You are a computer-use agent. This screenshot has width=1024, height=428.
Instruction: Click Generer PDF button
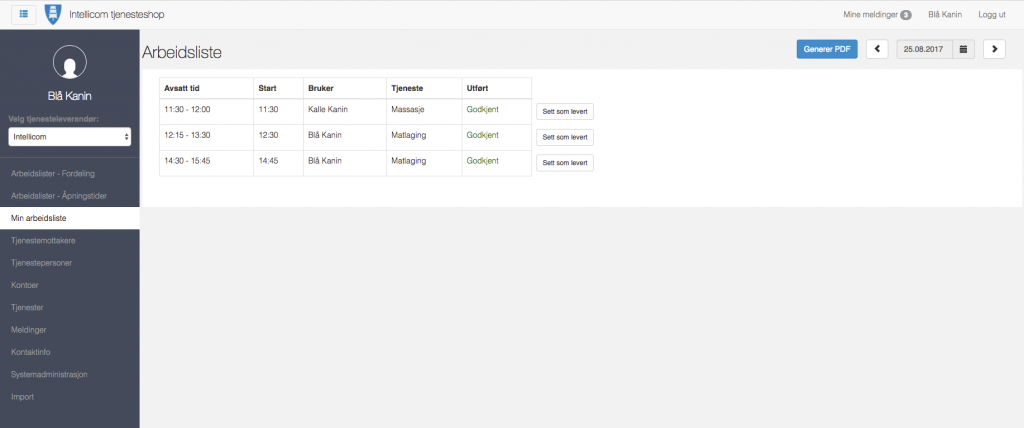(x=827, y=49)
